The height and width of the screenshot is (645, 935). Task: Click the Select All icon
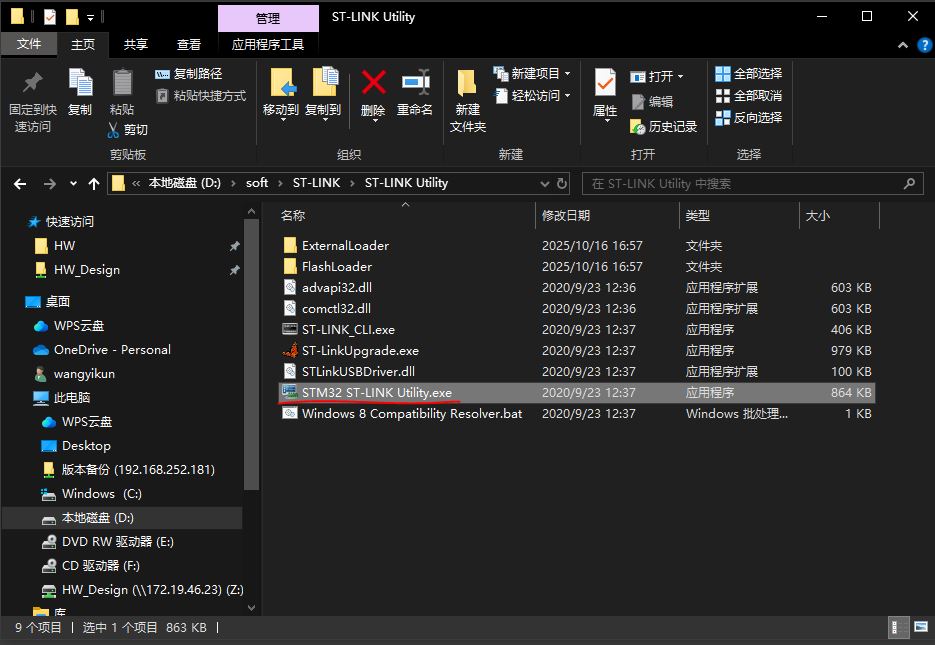722,74
